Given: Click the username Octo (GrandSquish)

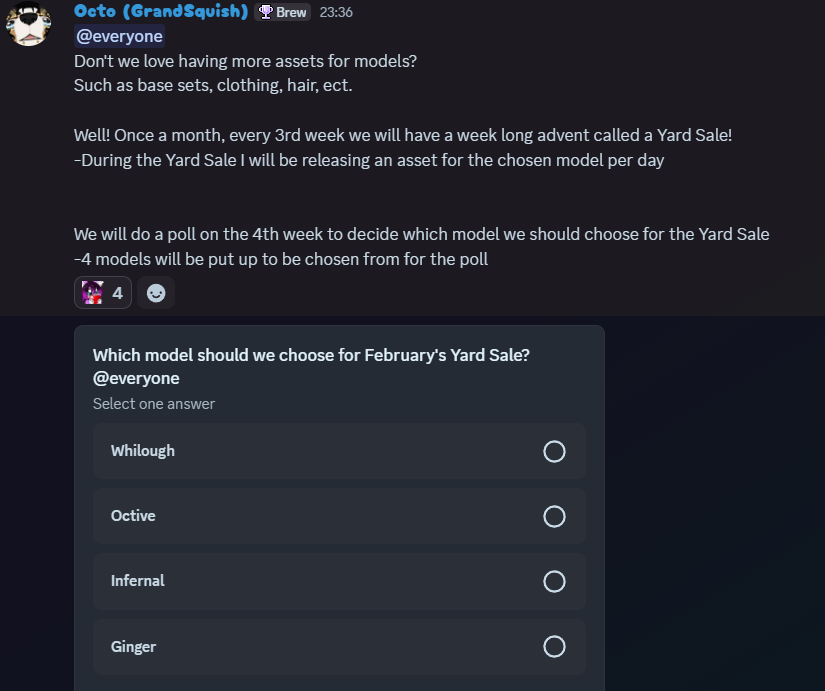Looking at the screenshot, I should (160, 12).
